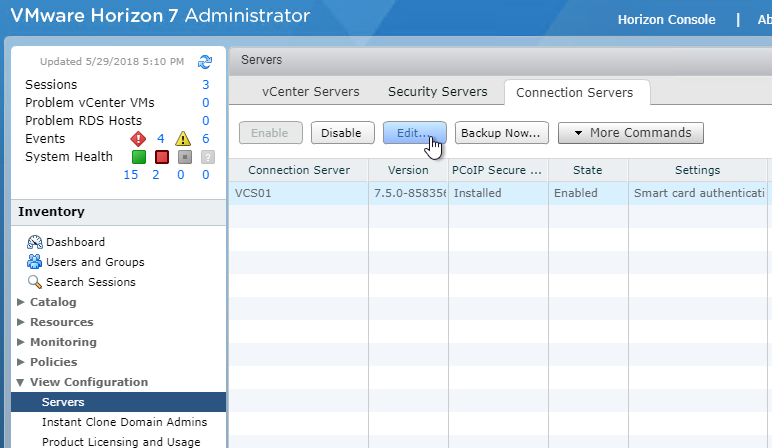Screen dimensions: 772x448
Task: Click the Installed cell in VCS01 row
Action: (x=498, y=193)
